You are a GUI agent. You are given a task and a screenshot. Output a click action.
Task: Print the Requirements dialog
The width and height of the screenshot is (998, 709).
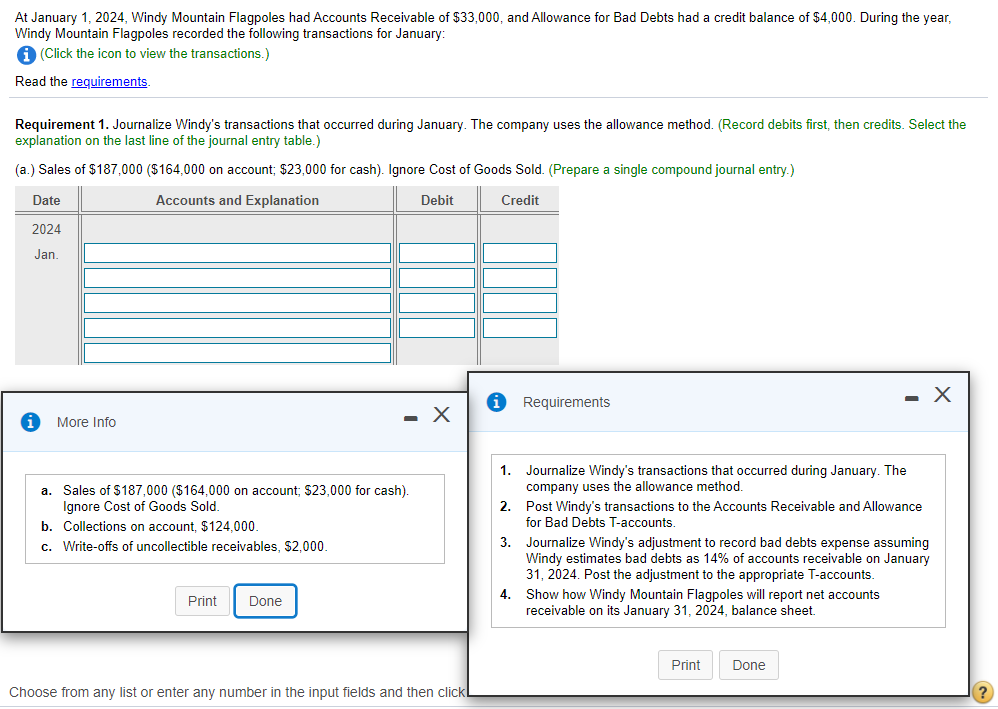[685, 665]
